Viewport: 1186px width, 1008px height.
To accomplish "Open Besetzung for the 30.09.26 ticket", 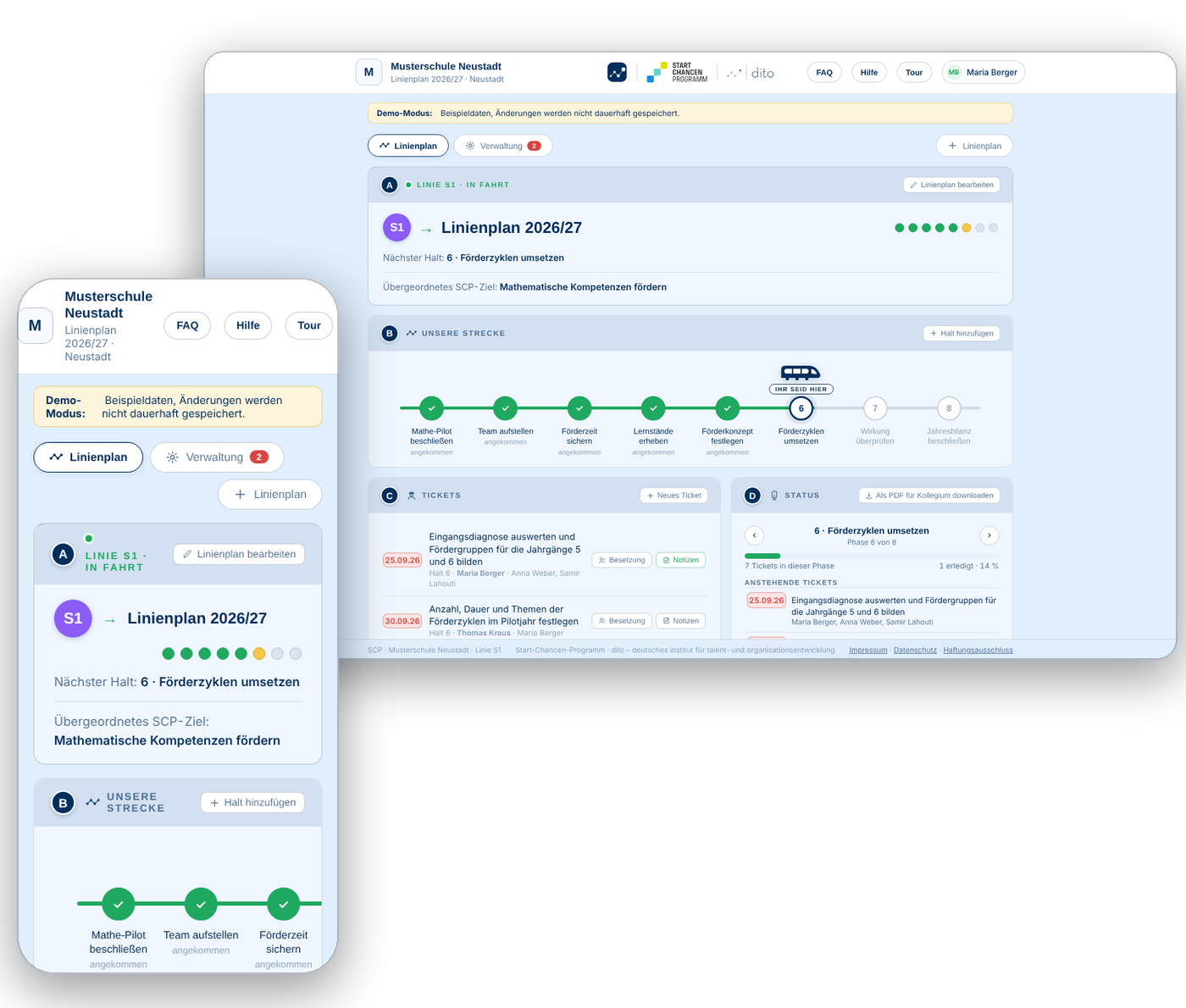I will (622, 621).
